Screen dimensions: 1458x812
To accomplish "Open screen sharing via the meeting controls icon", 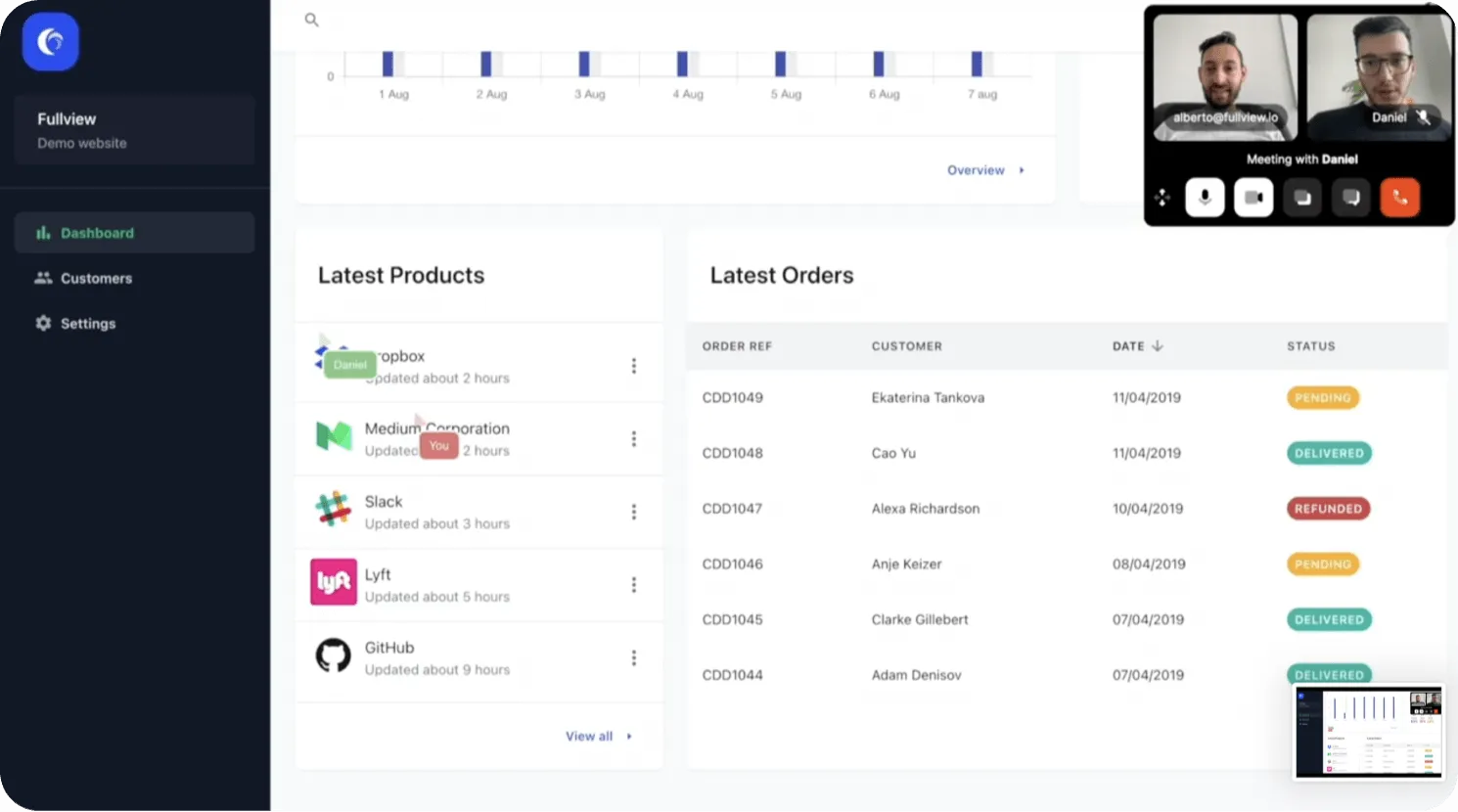I will pyautogui.click(x=1302, y=197).
